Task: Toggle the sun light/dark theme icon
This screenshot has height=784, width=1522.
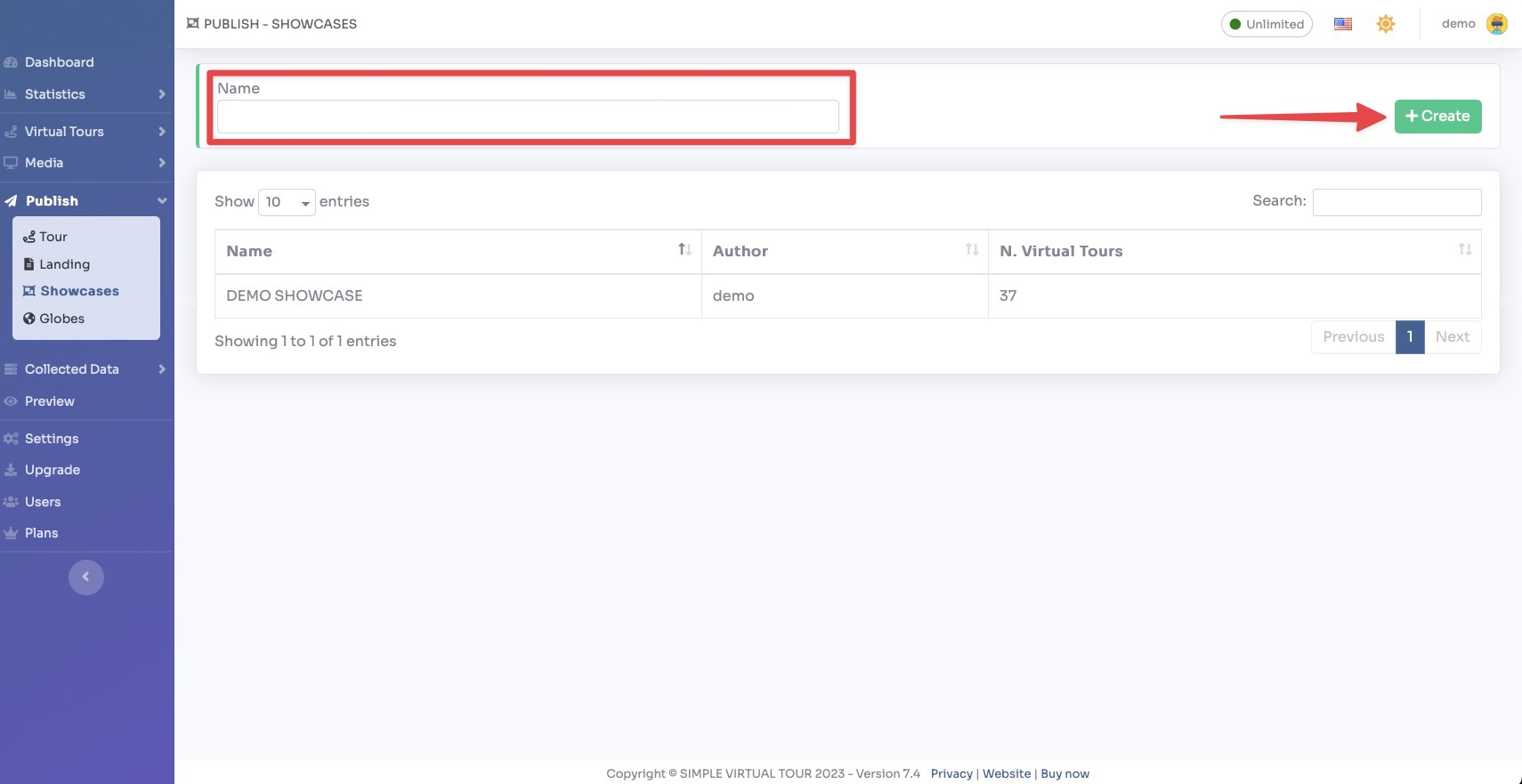Action: coord(1385,24)
